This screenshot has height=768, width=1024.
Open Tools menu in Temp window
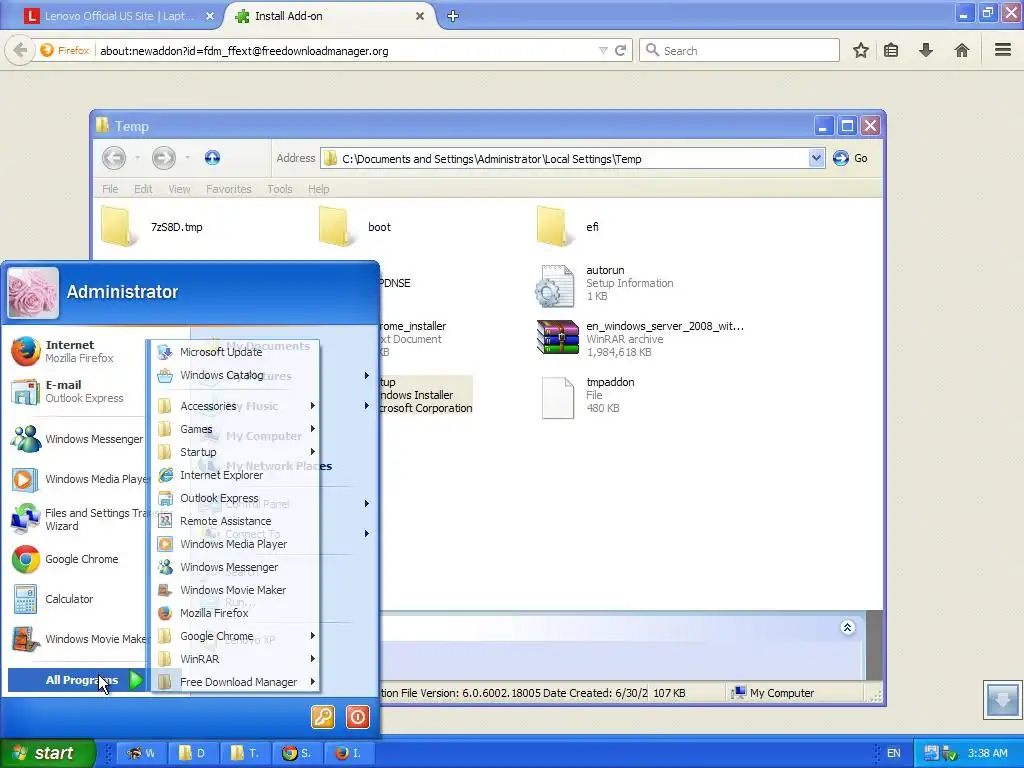click(280, 189)
